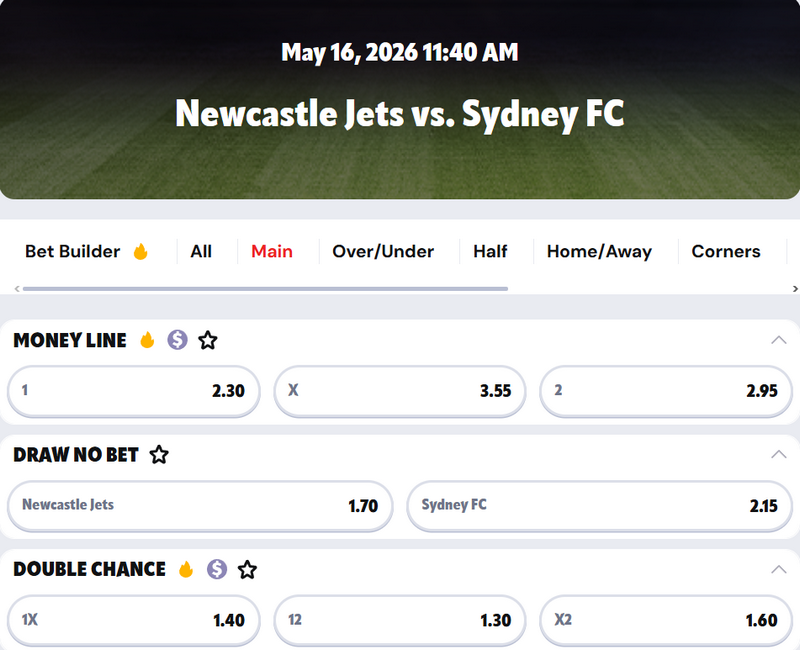Collapse the Money Line section
Screen dimensions: 800x650
[x=779, y=340]
